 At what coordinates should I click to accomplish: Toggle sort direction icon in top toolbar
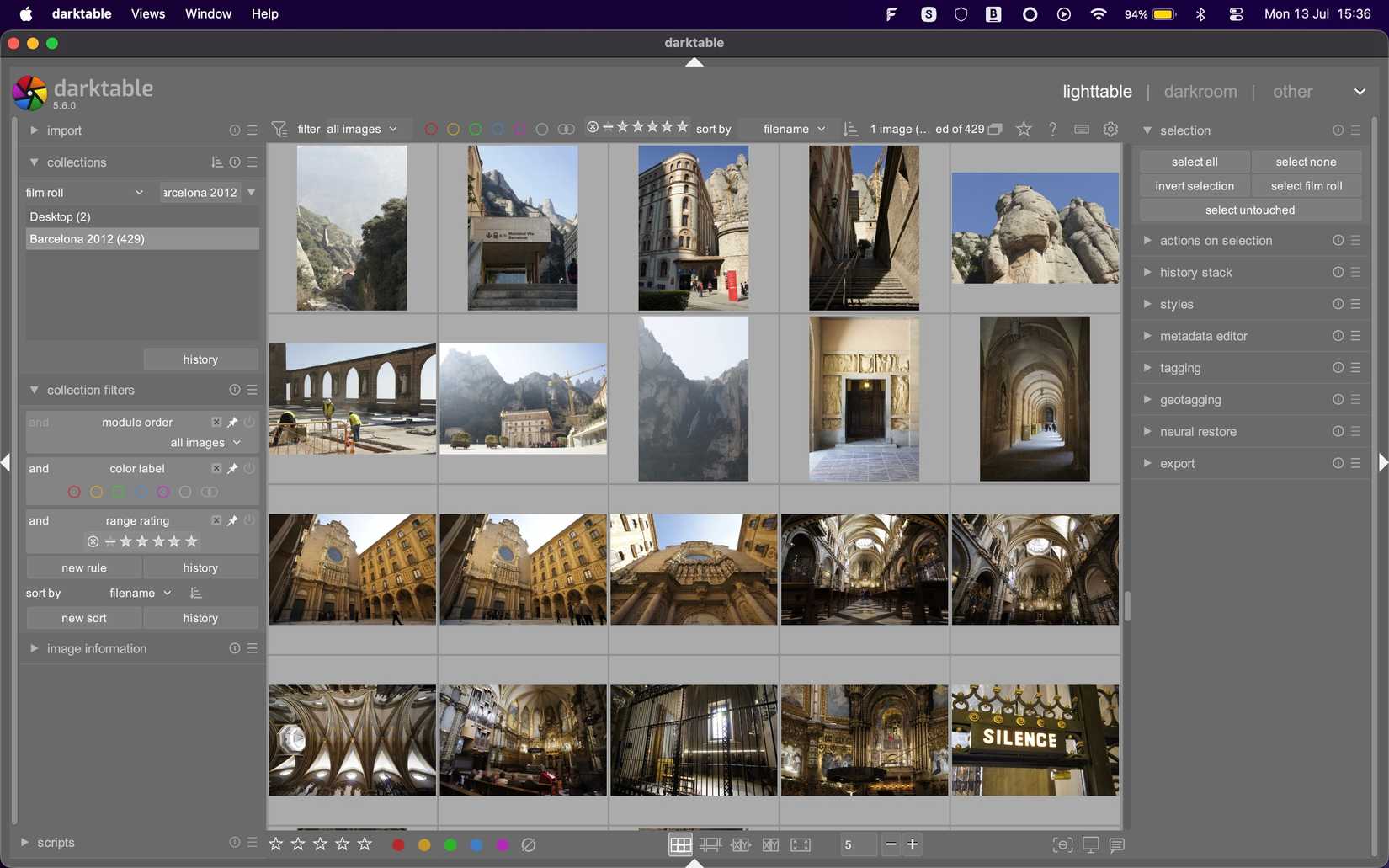click(850, 129)
